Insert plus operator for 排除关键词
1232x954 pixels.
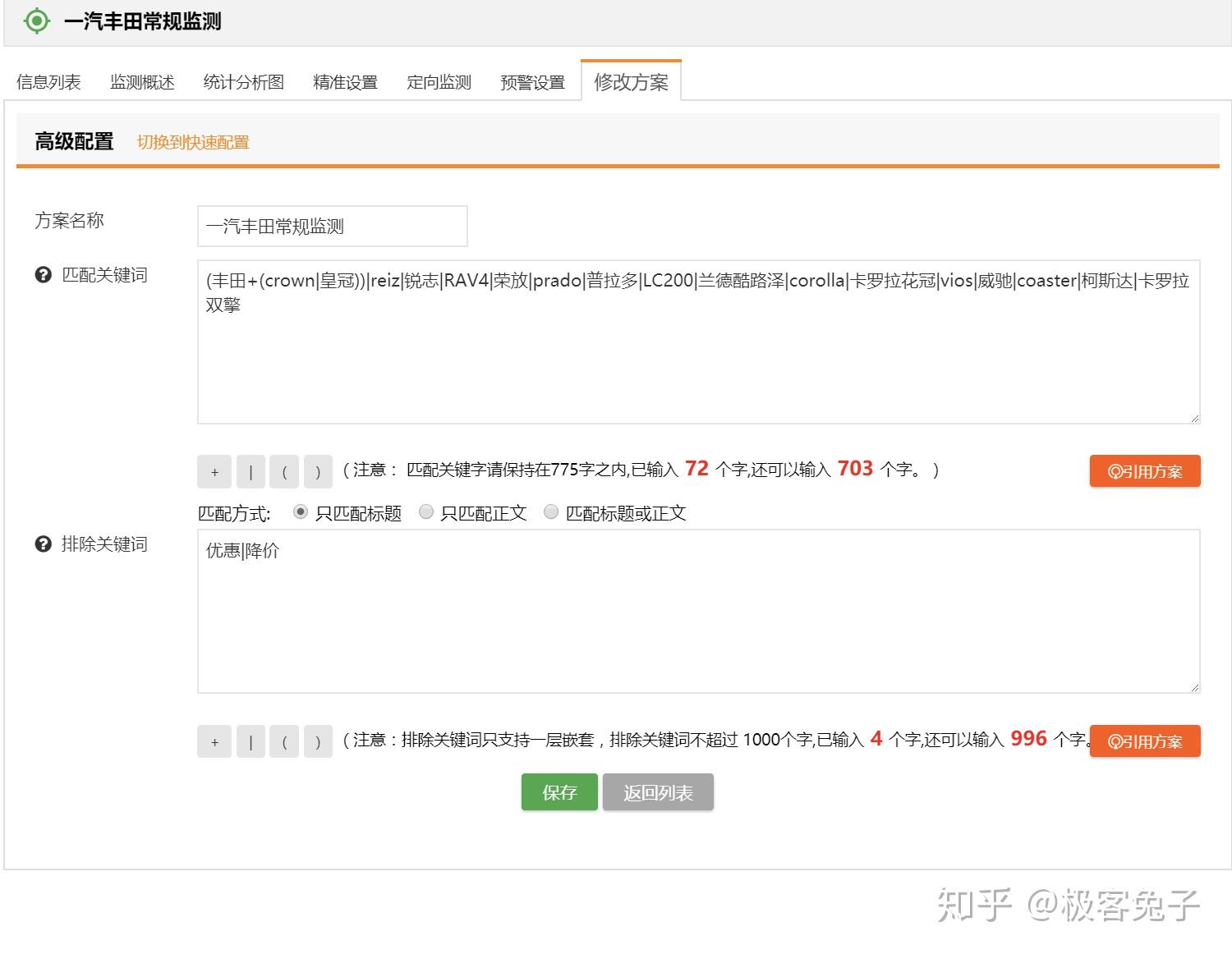tap(214, 741)
